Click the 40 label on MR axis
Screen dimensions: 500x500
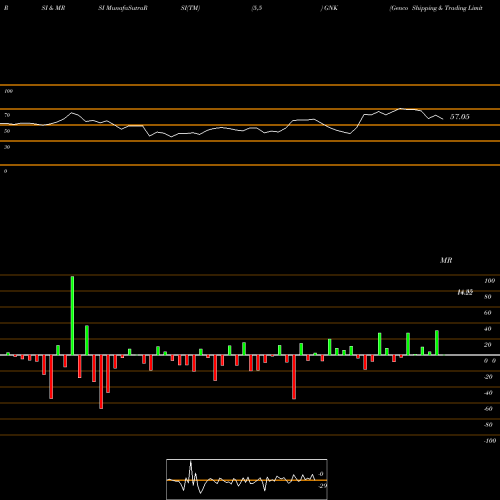pos(488,329)
